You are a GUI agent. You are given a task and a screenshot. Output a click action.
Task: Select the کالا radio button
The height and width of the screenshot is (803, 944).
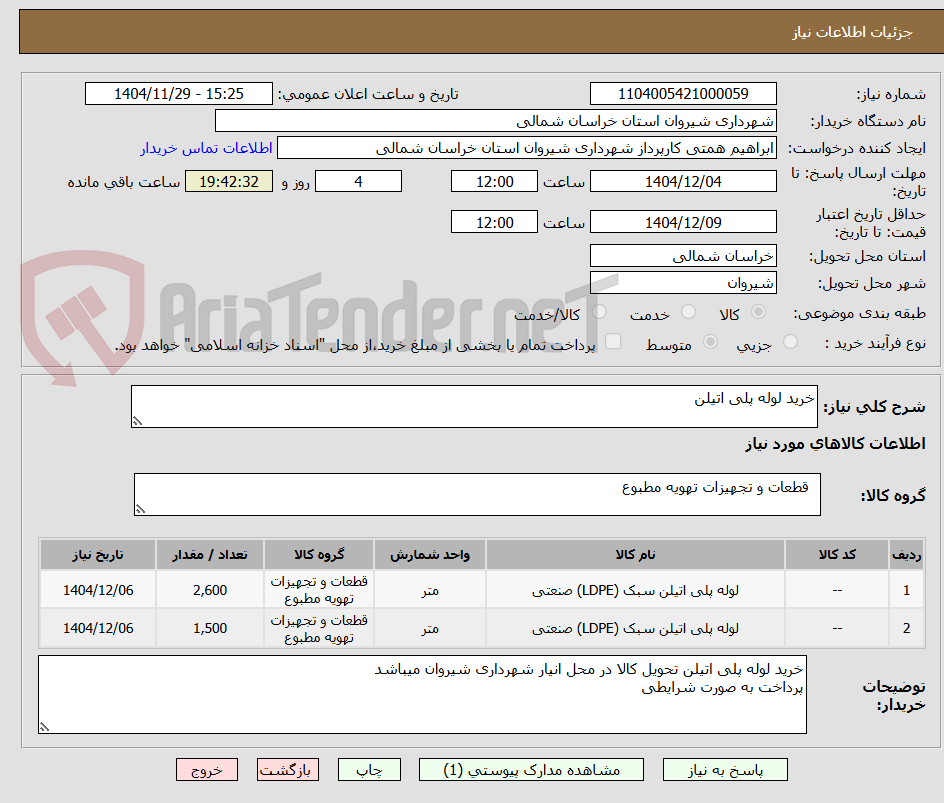759,312
